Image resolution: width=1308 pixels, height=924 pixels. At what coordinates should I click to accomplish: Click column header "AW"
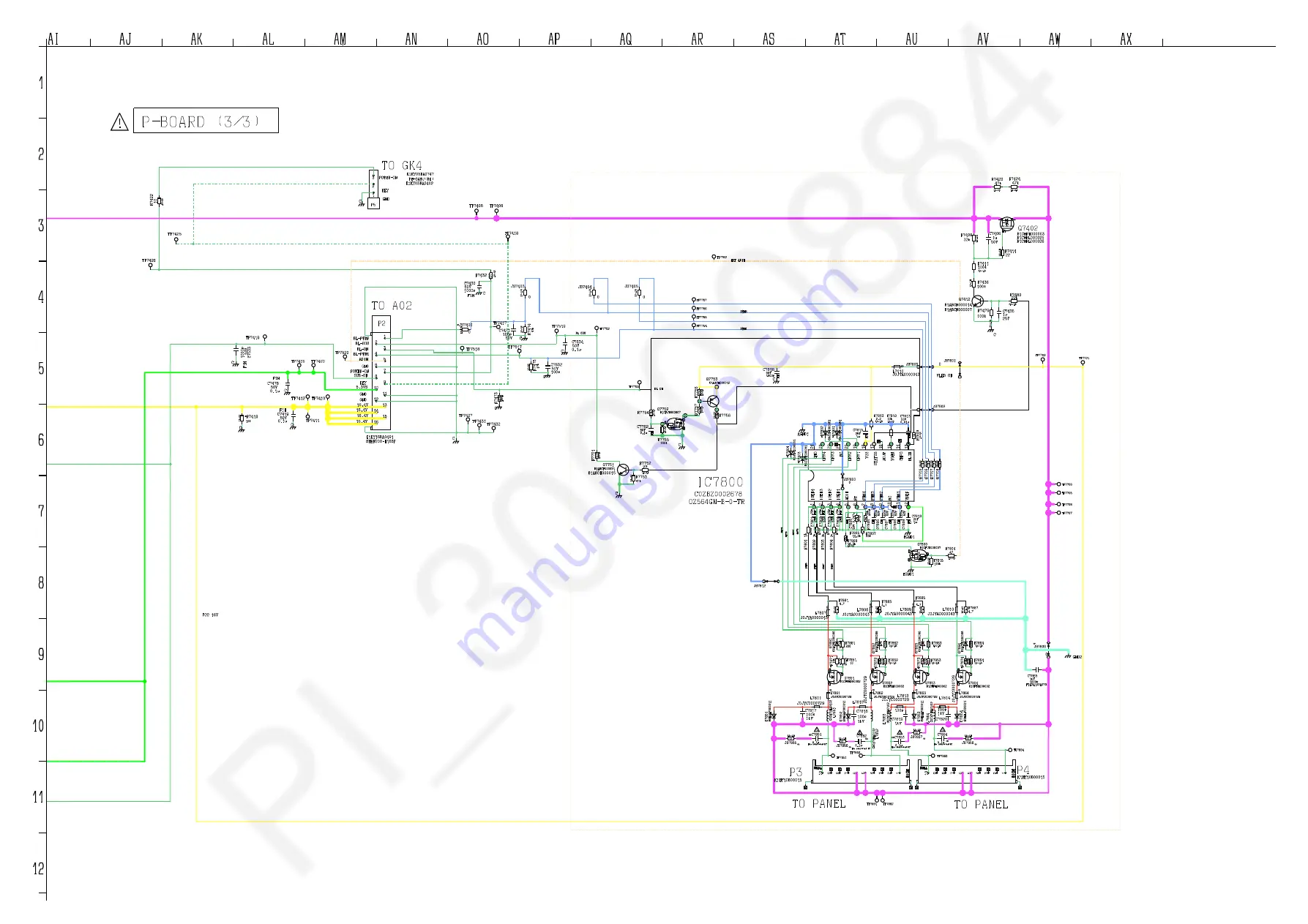(1054, 39)
